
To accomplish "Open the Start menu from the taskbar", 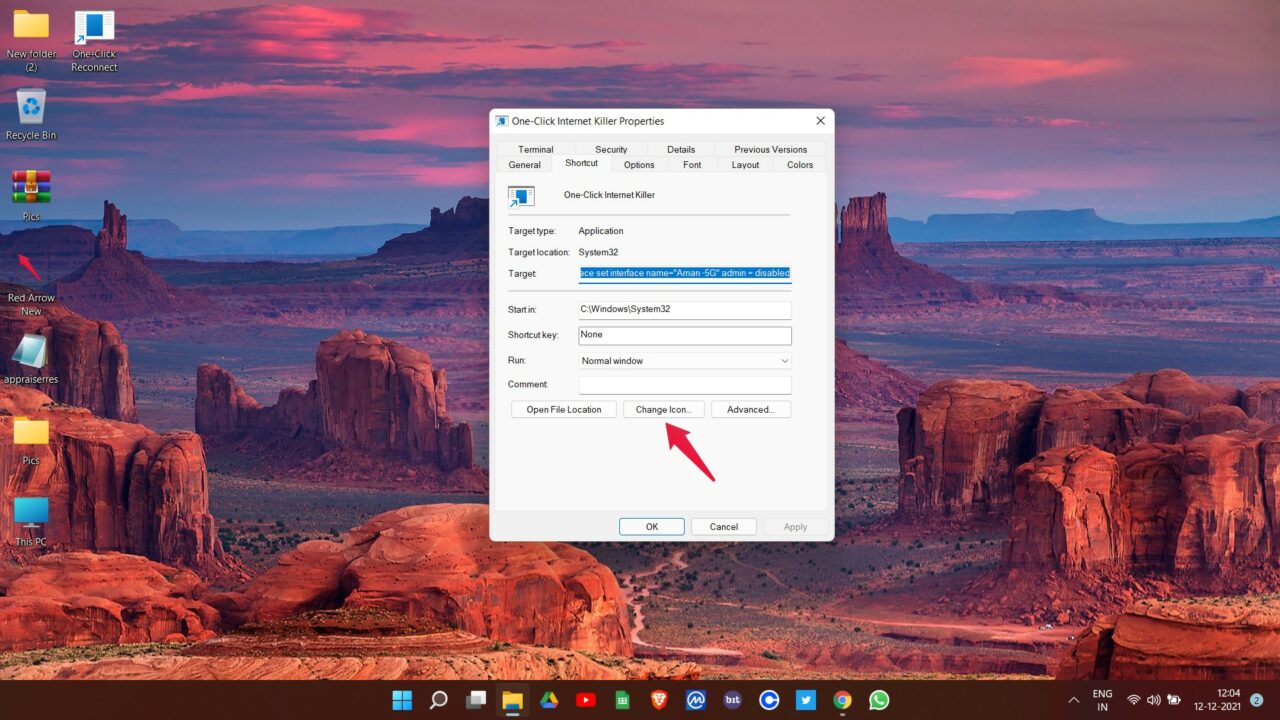I will pos(402,700).
